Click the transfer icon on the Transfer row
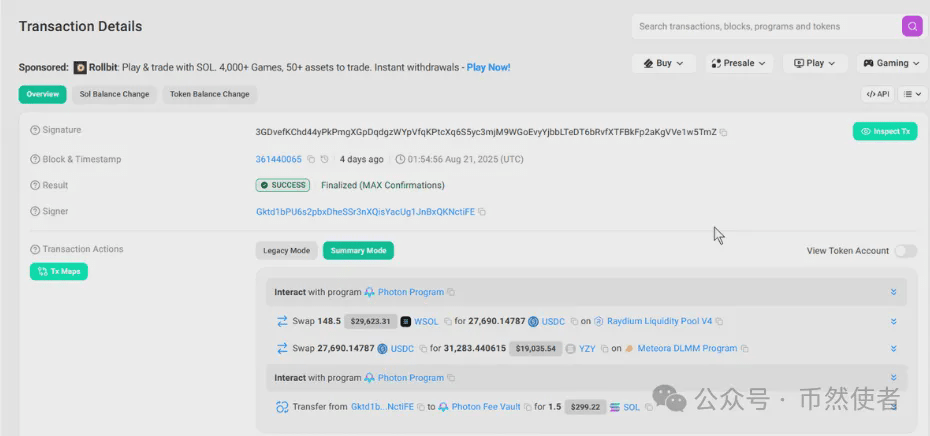This screenshot has height=436, width=930. 282,408
